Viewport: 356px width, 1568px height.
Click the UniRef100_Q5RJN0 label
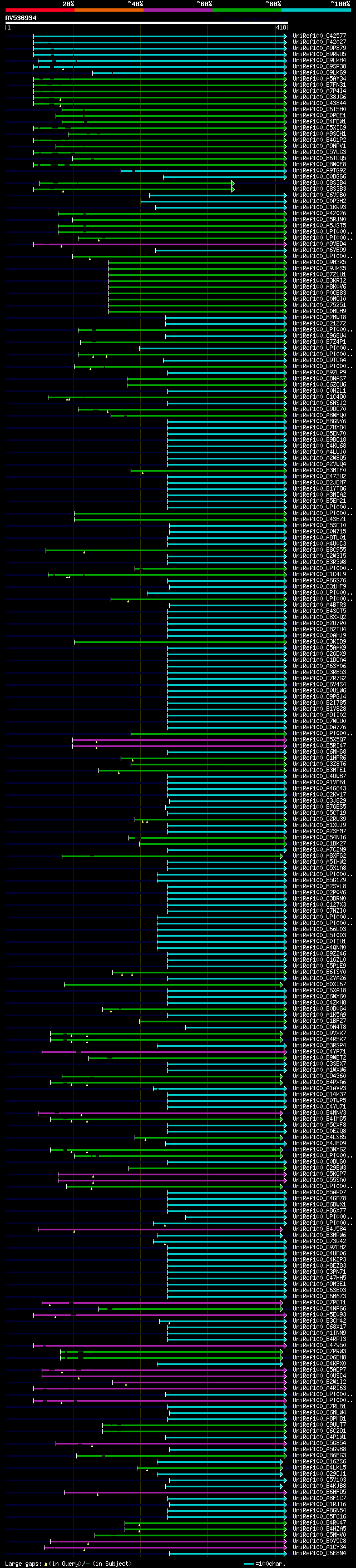point(319,220)
